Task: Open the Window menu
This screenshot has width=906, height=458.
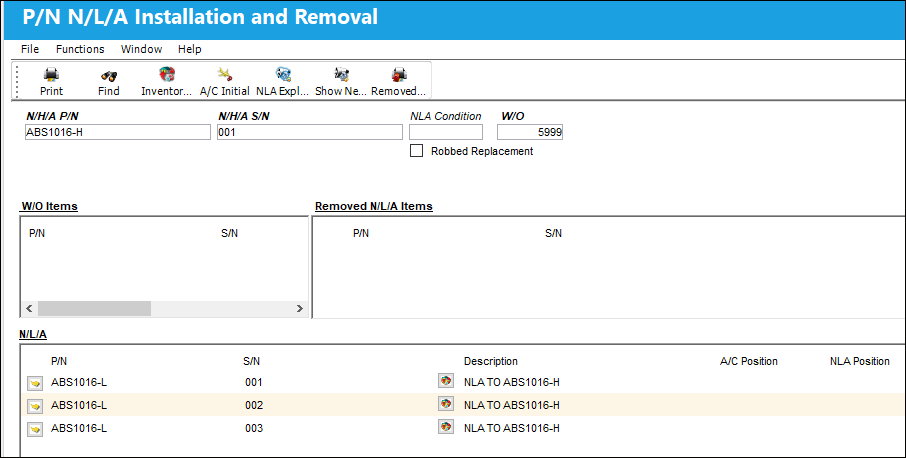Action: (142, 49)
